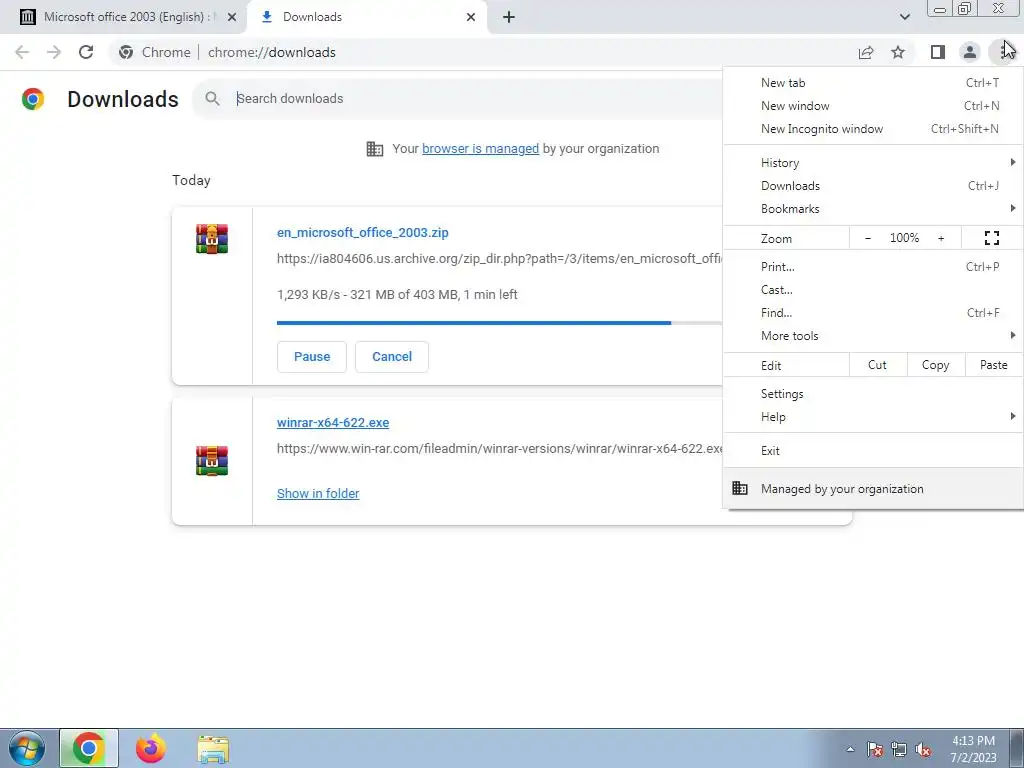1024x768 pixels.
Task: Follow the 'browser is managed' link
Action: [x=481, y=149]
